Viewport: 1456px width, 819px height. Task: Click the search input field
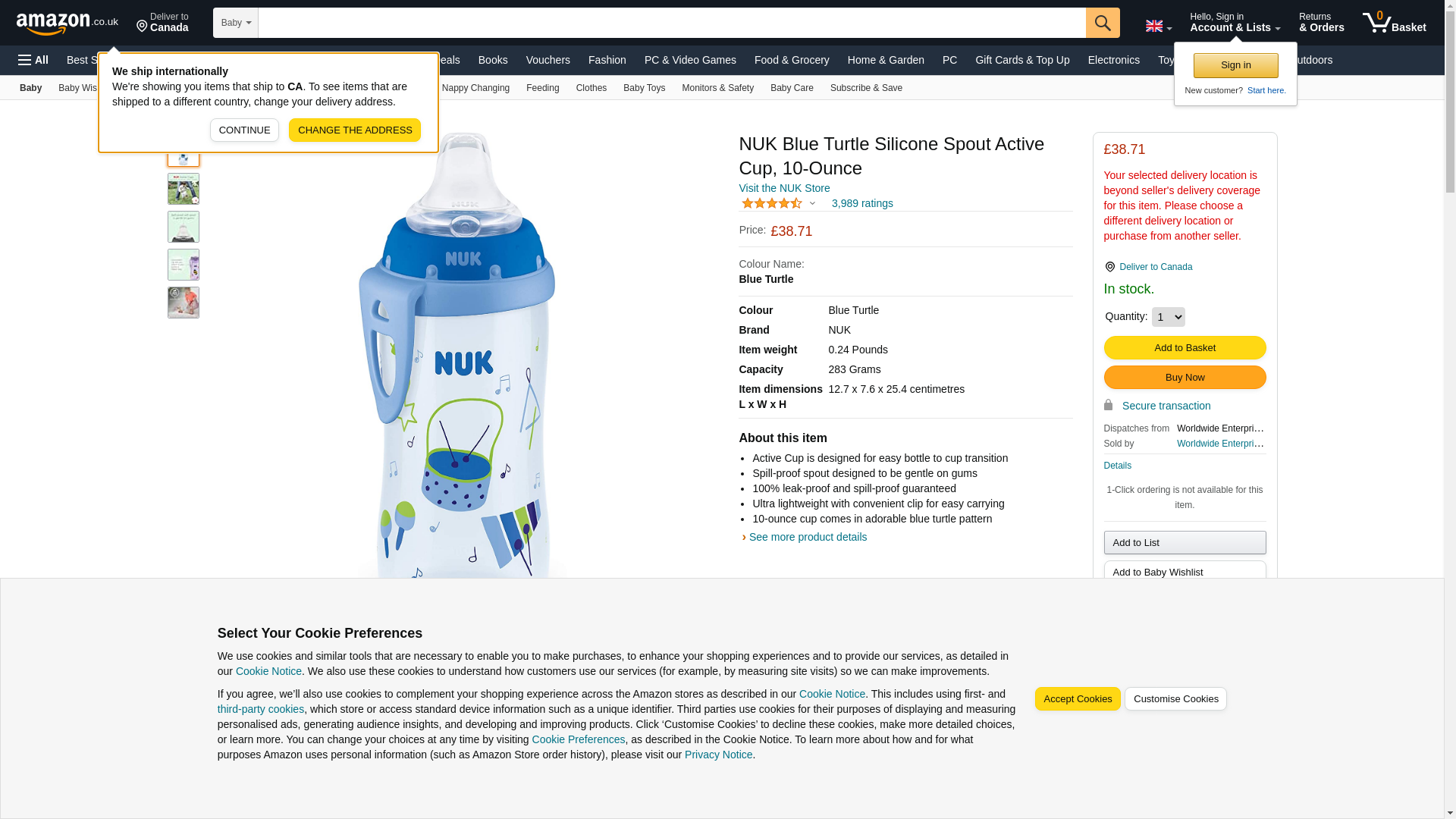click(x=672, y=23)
